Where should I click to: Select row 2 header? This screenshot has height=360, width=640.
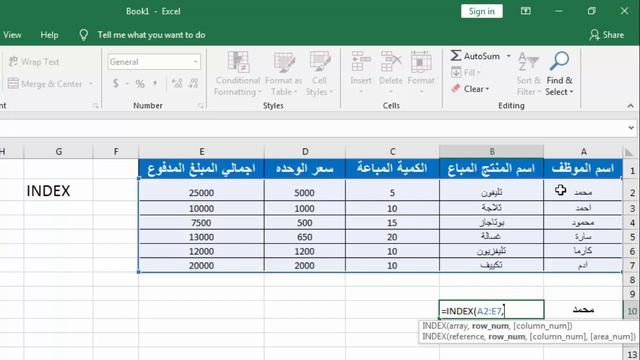pyautogui.click(x=632, y=192)
